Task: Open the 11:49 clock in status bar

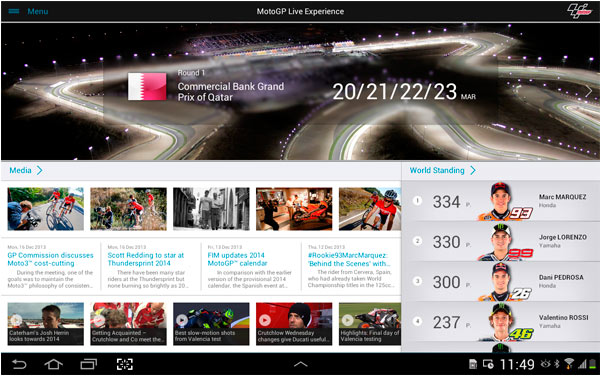Action: 517,364
